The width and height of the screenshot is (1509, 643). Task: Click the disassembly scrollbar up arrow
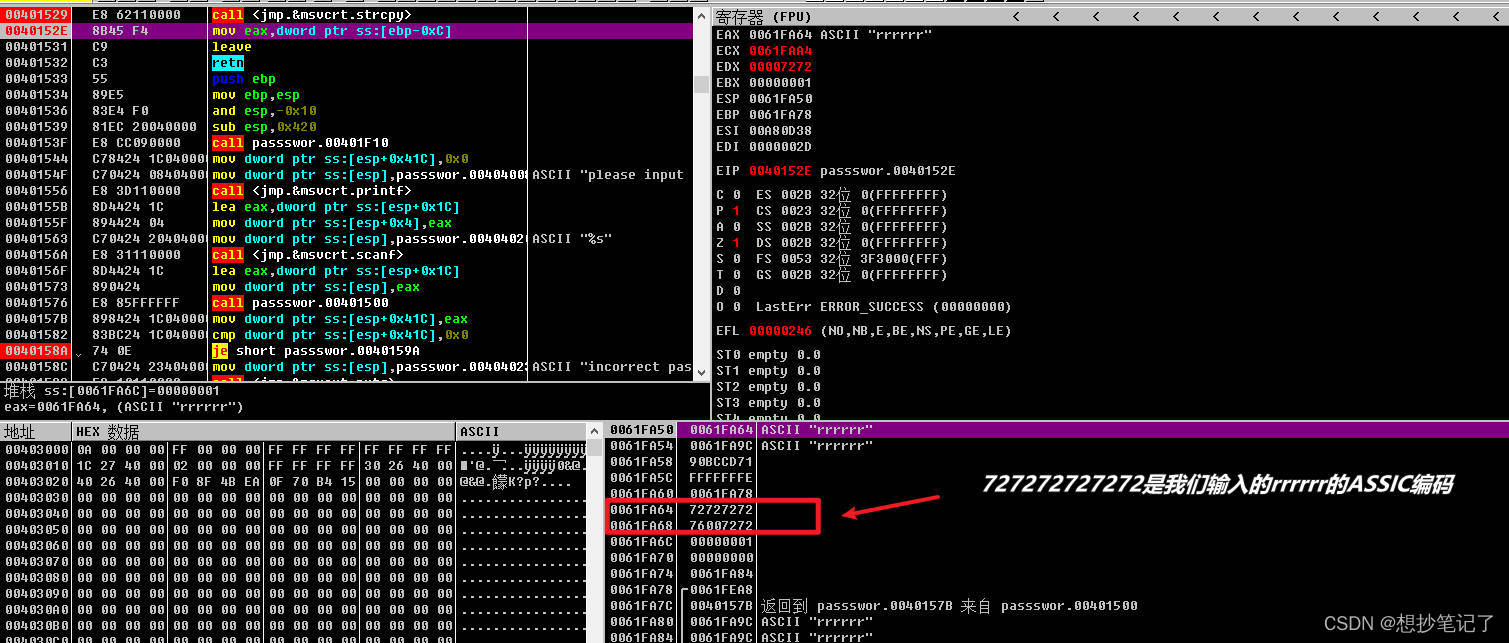[702, 16]
